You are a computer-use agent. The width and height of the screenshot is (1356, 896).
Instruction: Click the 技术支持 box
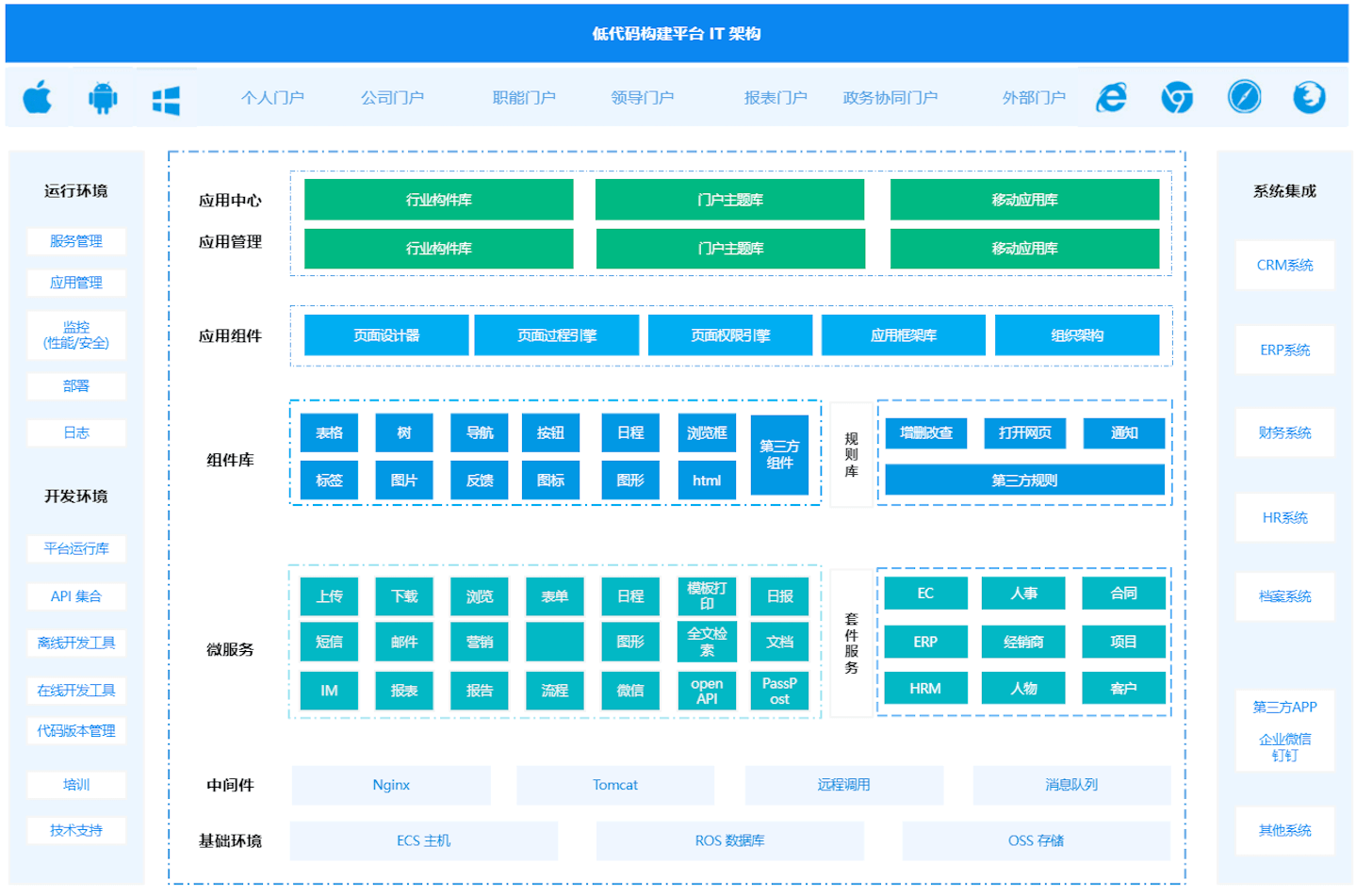pyautogui.click(x=76, y=830)
